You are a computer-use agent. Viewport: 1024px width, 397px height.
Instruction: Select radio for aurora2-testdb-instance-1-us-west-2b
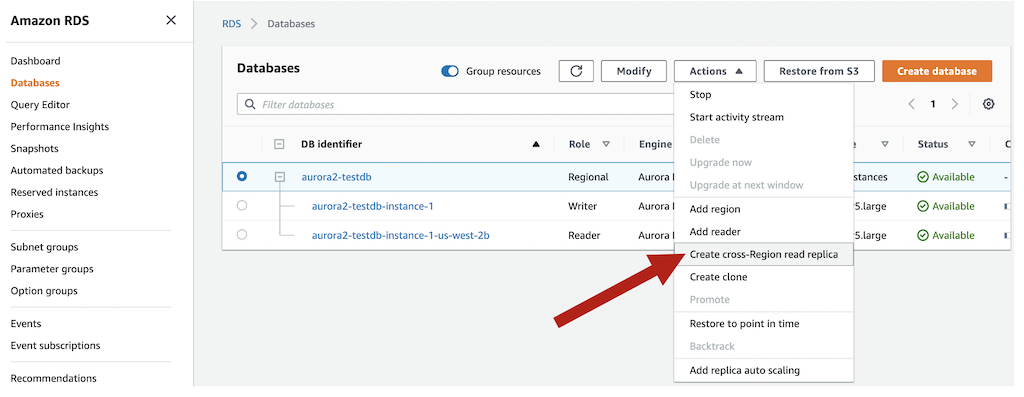(x=242, y=234)
